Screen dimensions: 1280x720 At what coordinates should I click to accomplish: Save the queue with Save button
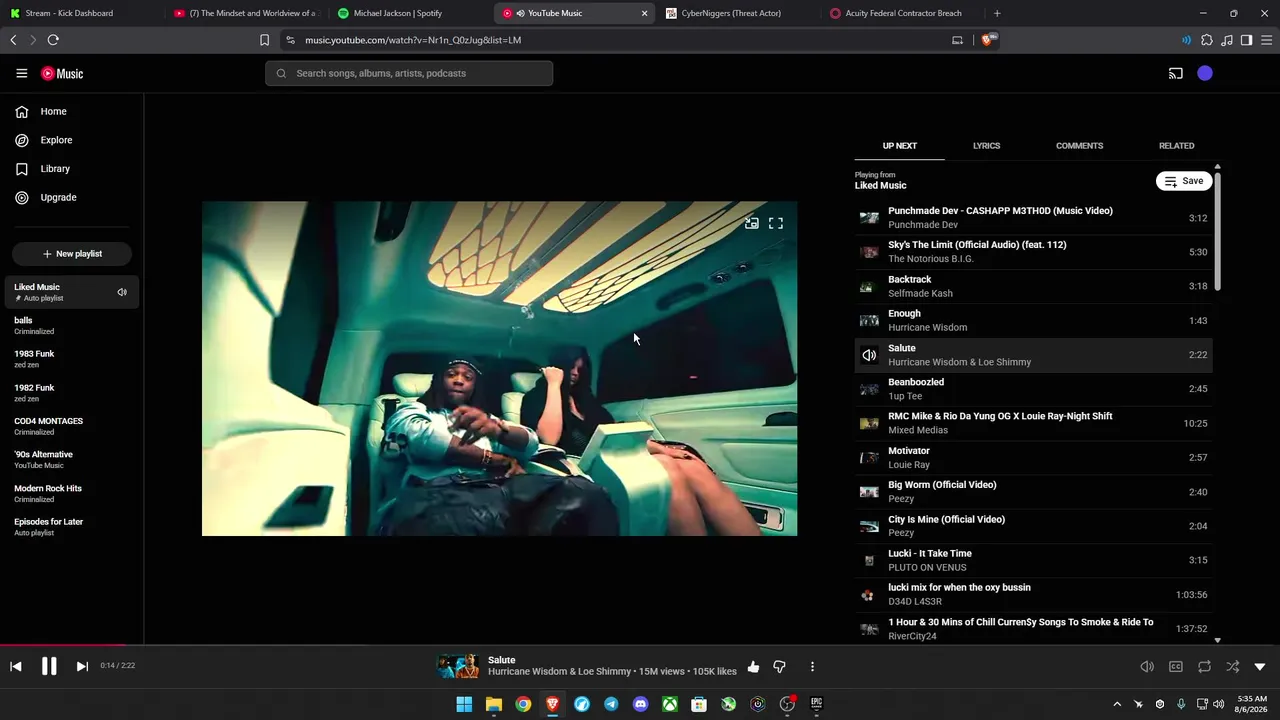click(x=1184, y=181)
